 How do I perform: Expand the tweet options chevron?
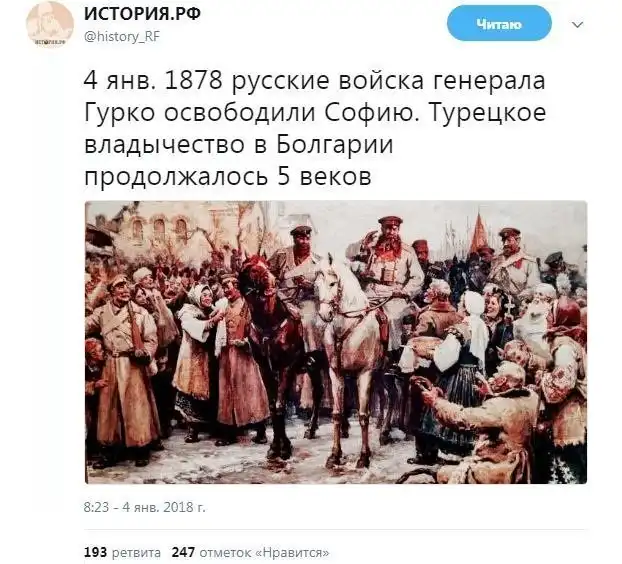[578, 25]
